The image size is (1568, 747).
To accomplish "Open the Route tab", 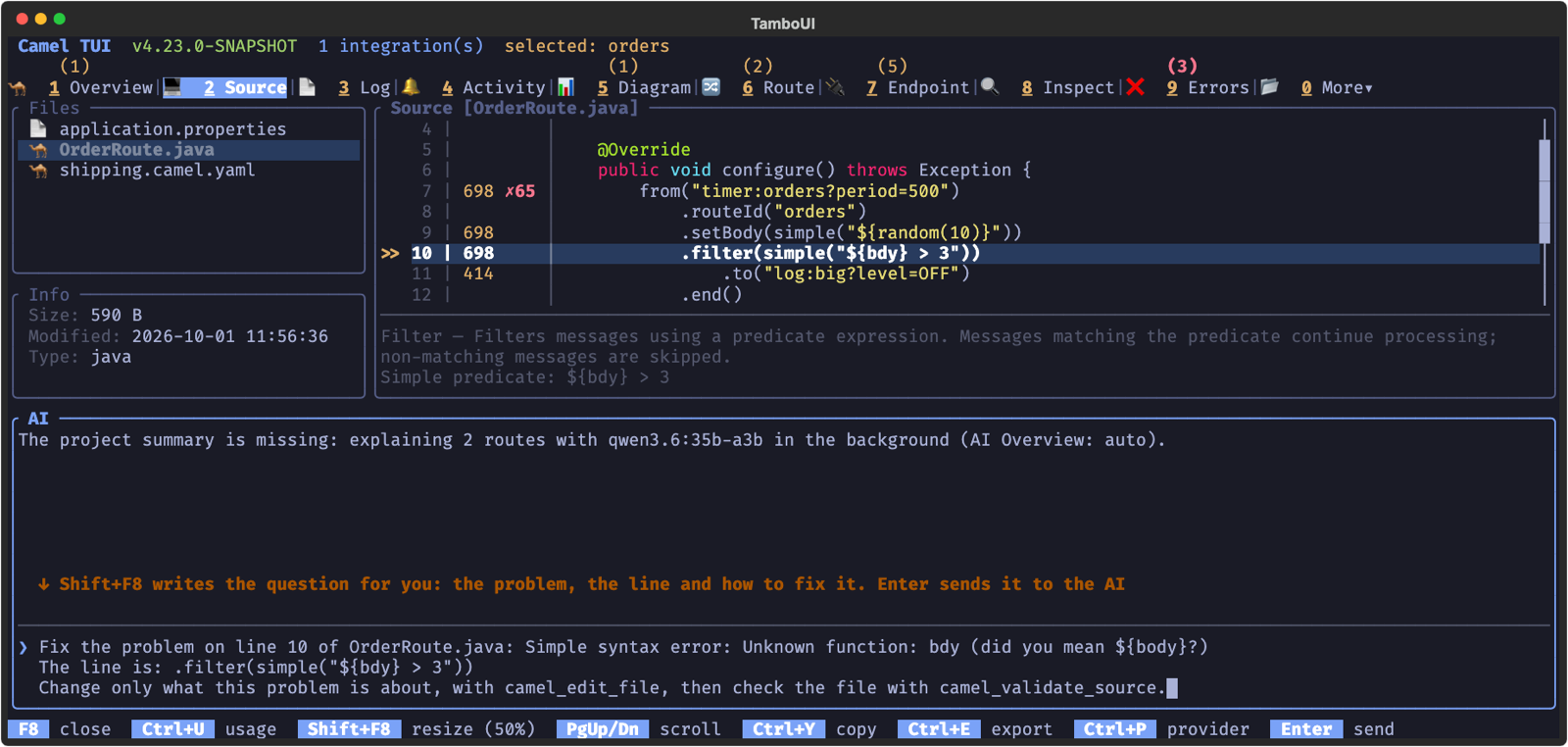I will coord(778,87).
